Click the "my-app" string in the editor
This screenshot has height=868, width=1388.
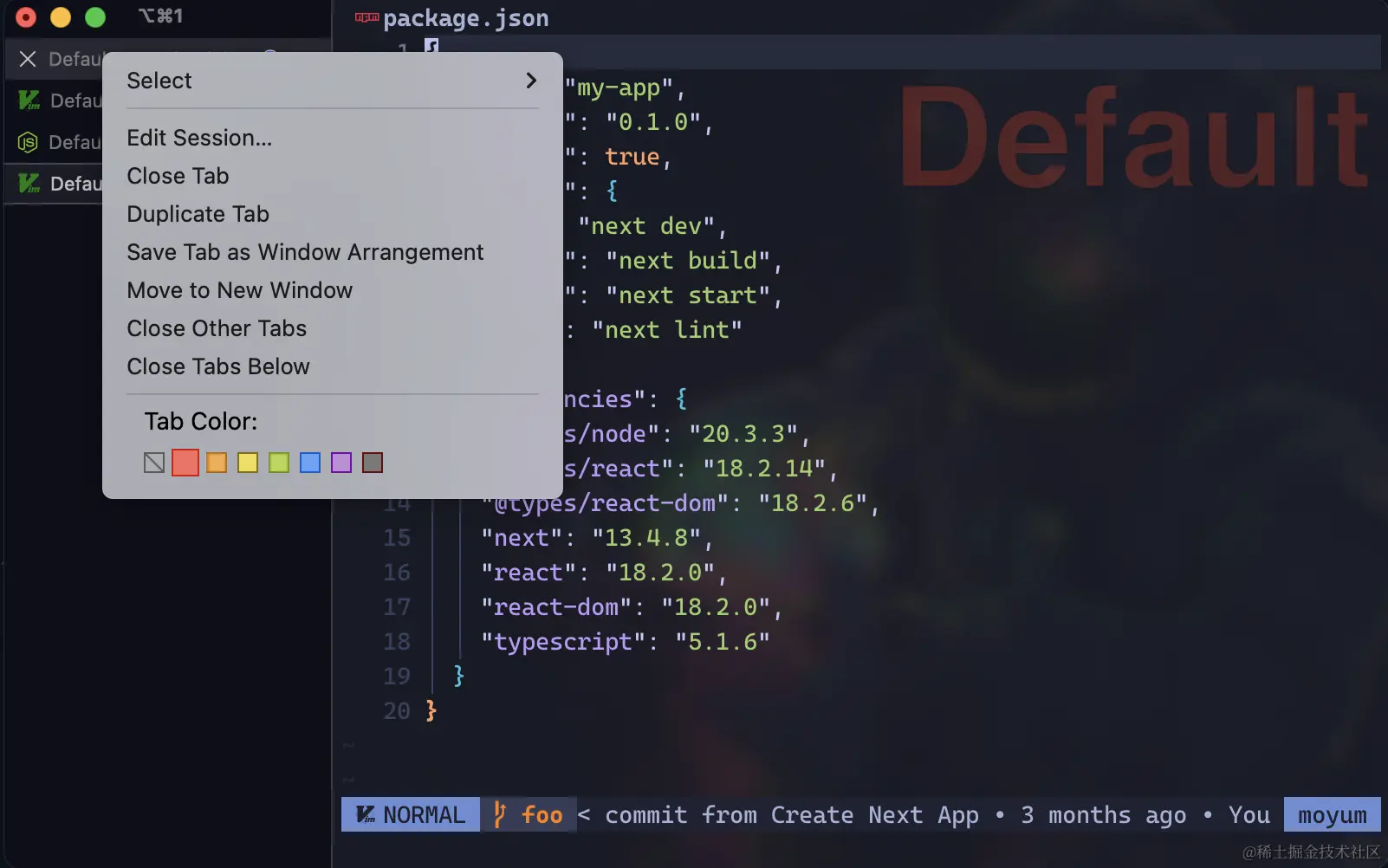pos(619,87)
